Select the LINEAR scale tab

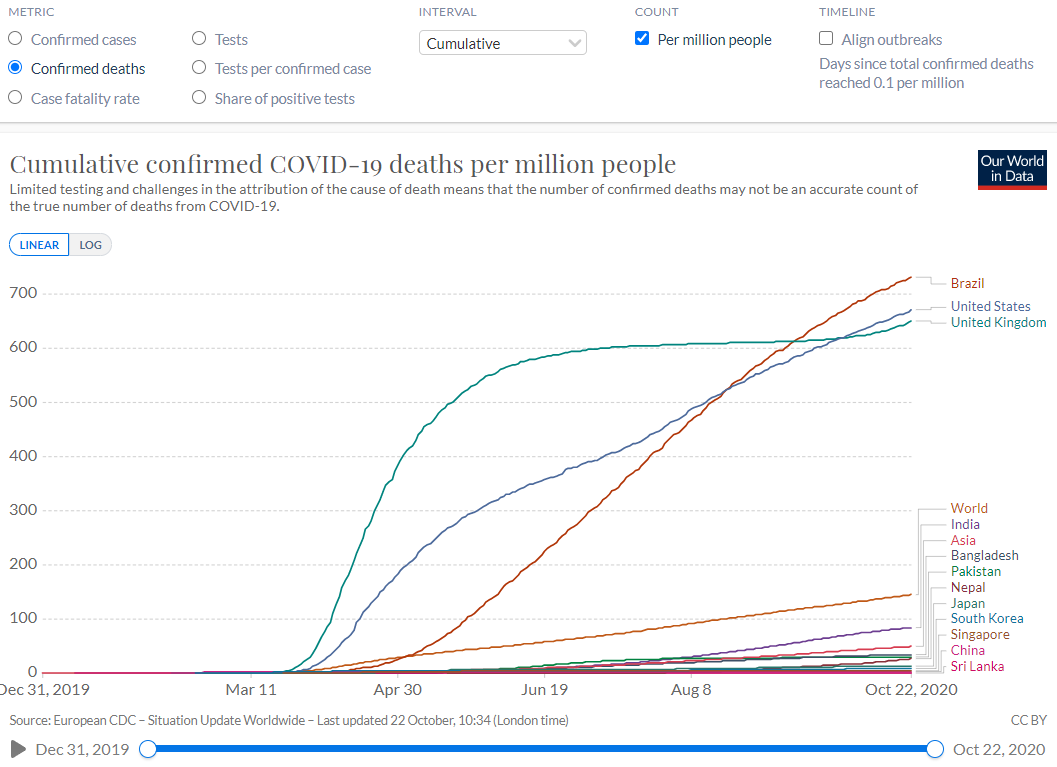(x=39, y=245)
